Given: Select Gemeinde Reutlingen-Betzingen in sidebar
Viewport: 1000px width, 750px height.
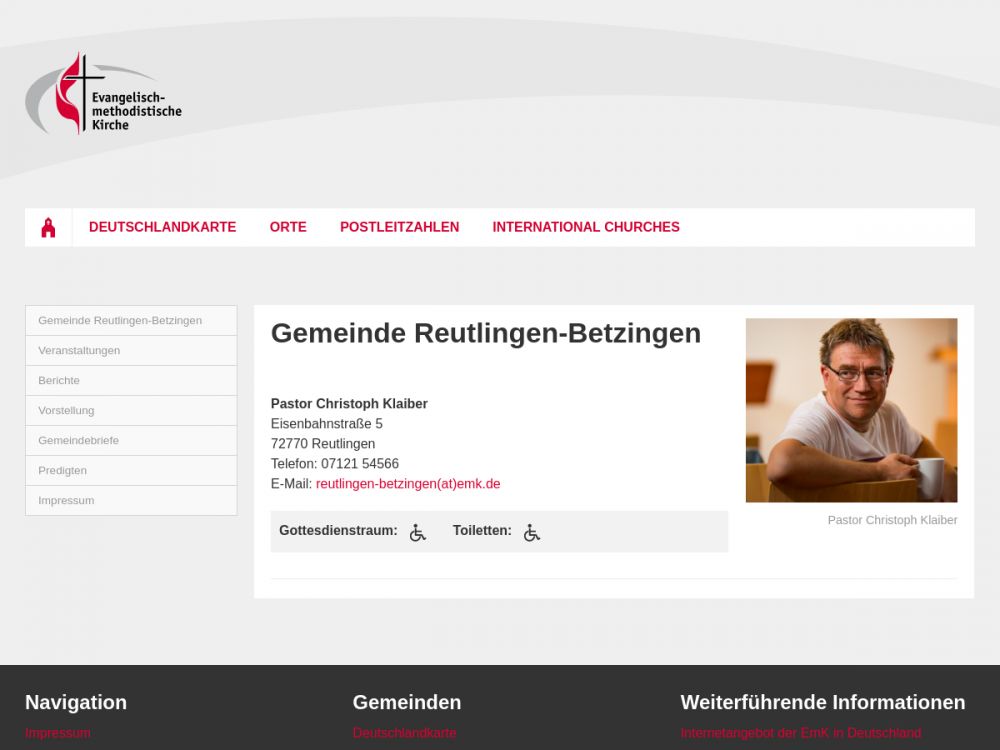Looking at the screenshot, I should pyautogui.click(x=131, y=320).
